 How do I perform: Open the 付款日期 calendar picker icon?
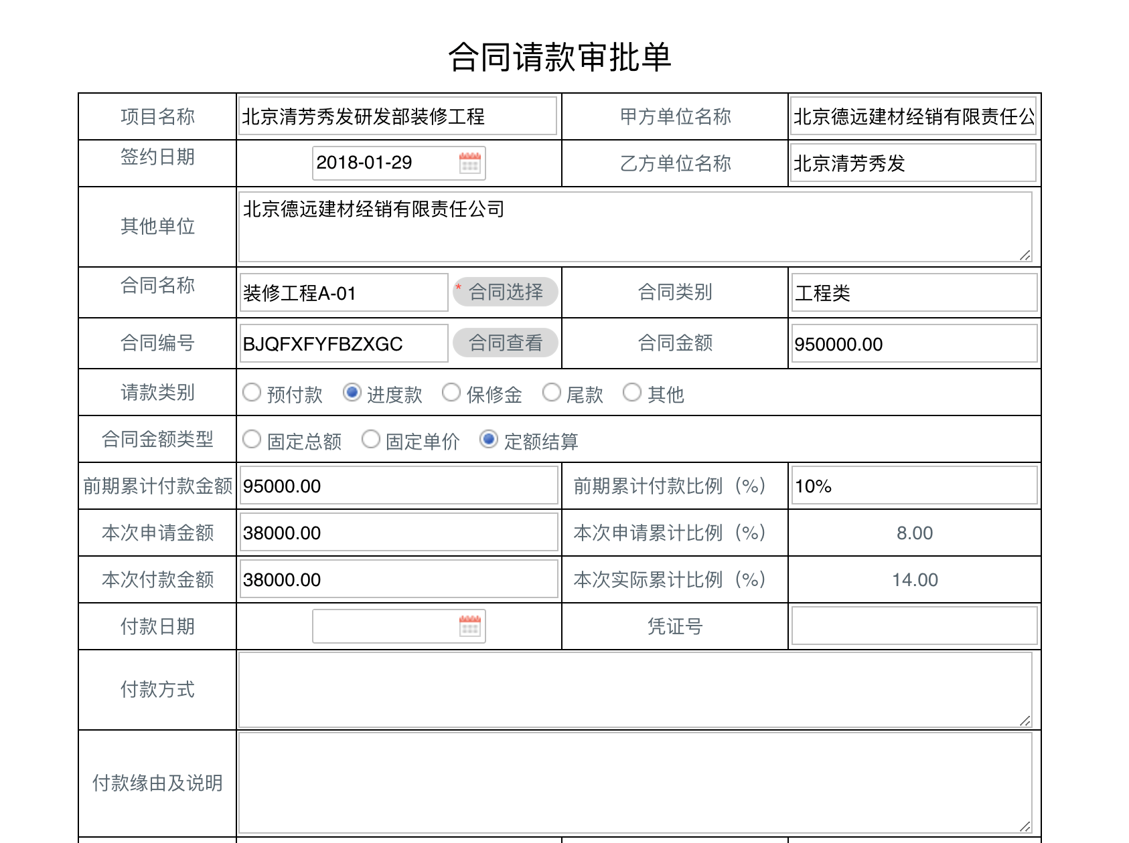470,625
